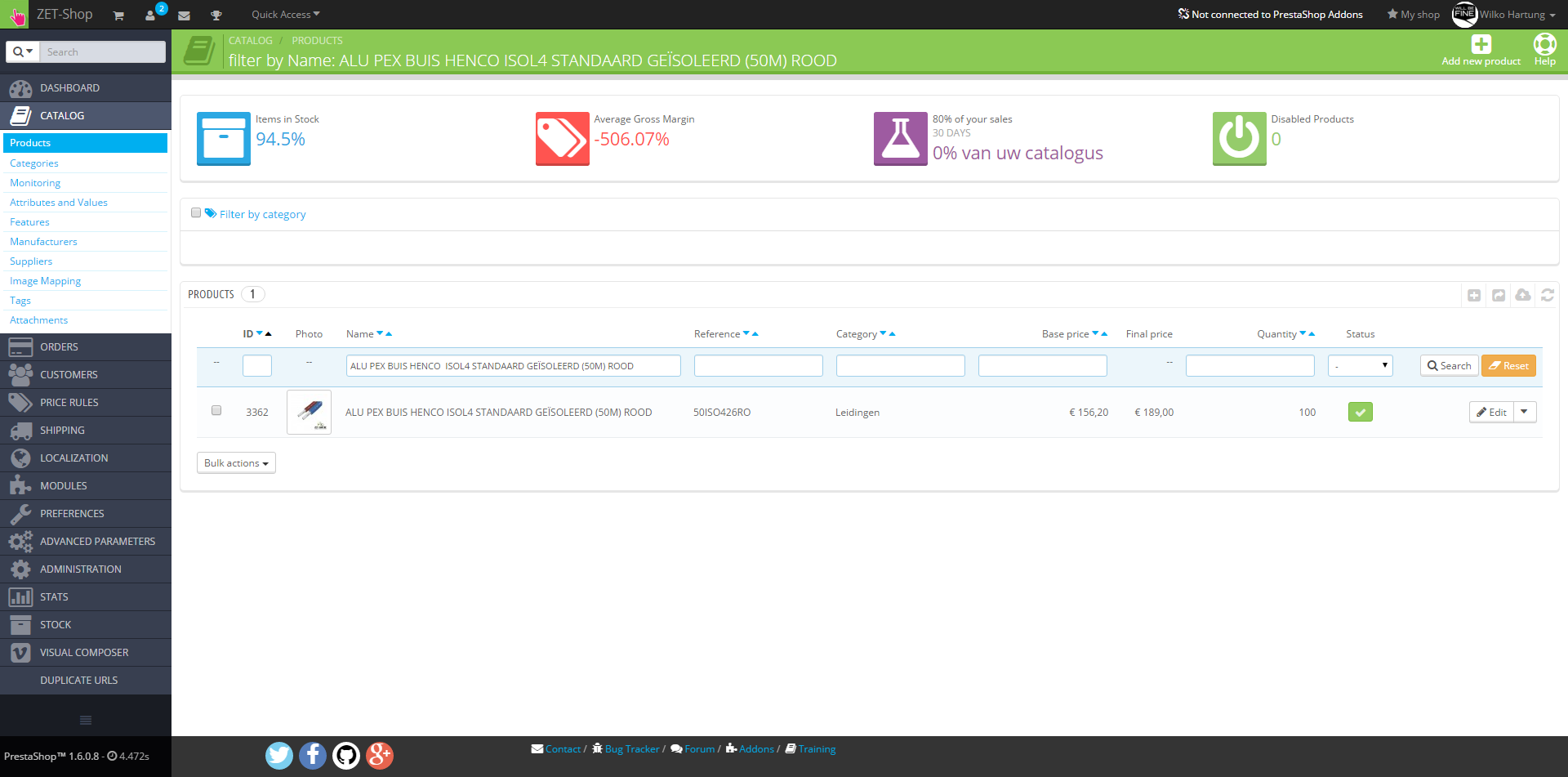Open the Dashboard menu
Viewport: 1568px width, 777px height.
[86, 88]
